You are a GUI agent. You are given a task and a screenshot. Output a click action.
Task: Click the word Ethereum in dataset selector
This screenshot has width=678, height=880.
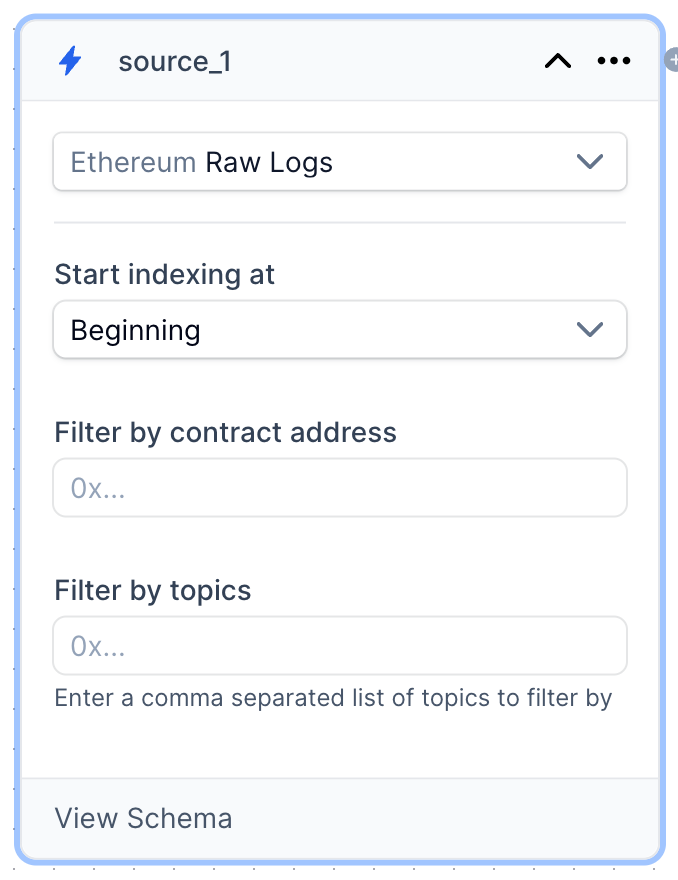click(133, 162)
